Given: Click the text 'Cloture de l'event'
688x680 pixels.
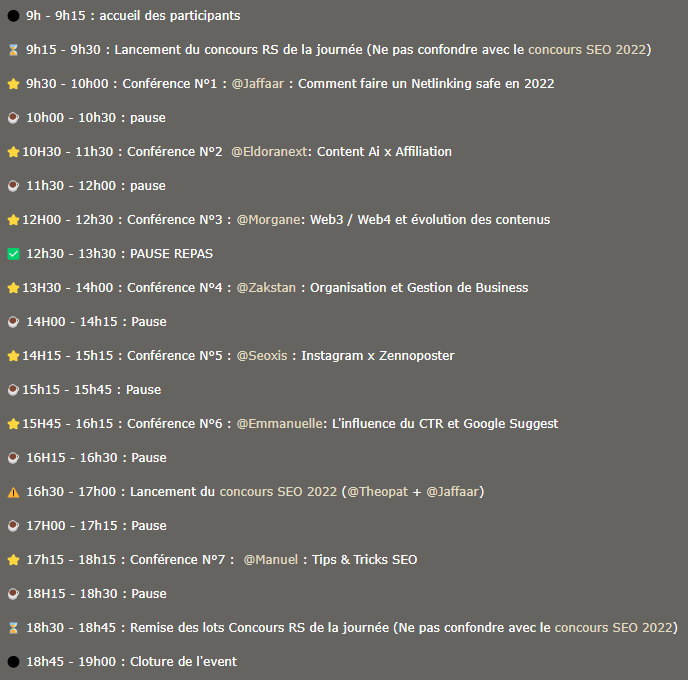Looking at the screenshot, I should coord(183,662).
